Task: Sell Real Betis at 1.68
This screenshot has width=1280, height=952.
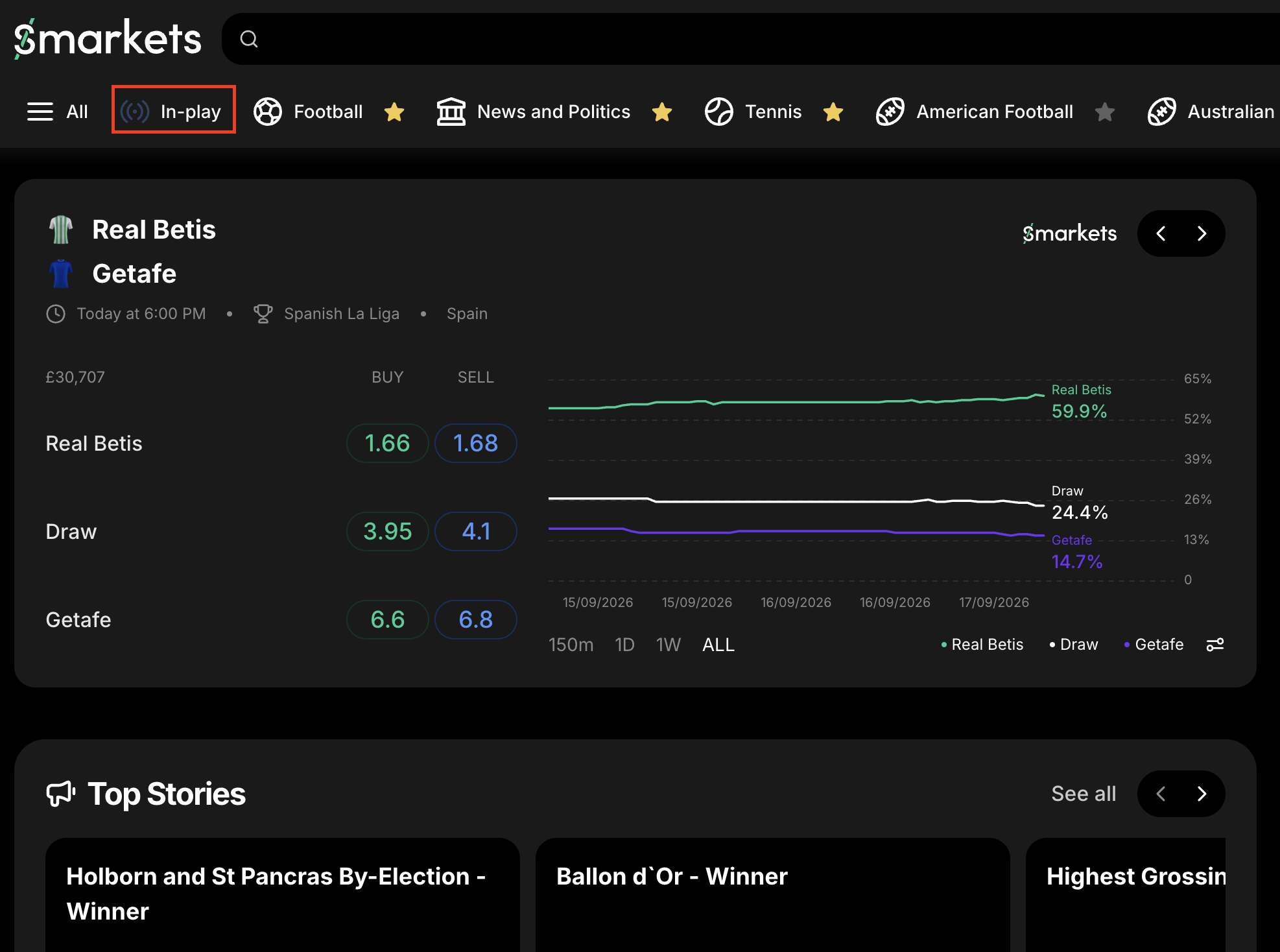Action: pos(476,444)
